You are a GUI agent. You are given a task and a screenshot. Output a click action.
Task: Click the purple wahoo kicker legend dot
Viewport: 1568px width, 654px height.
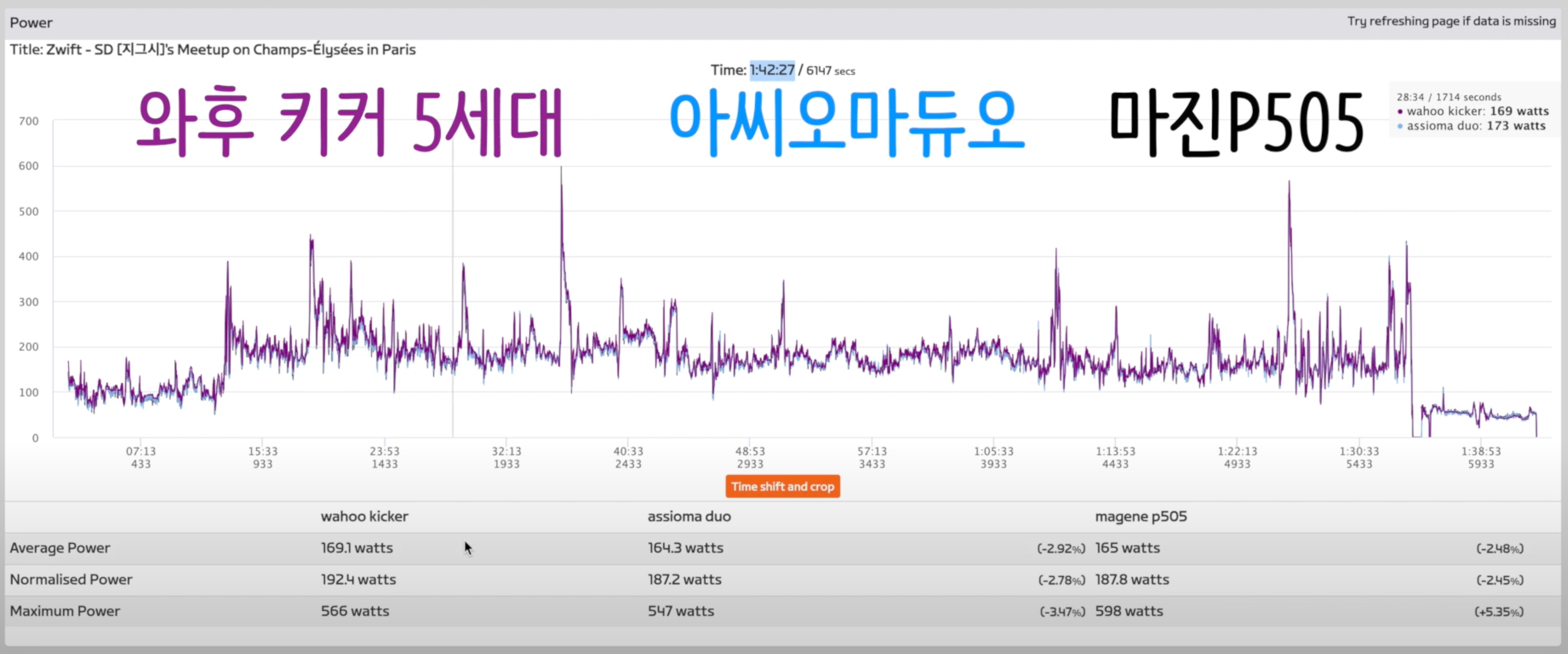click(x=1400, y=111)
